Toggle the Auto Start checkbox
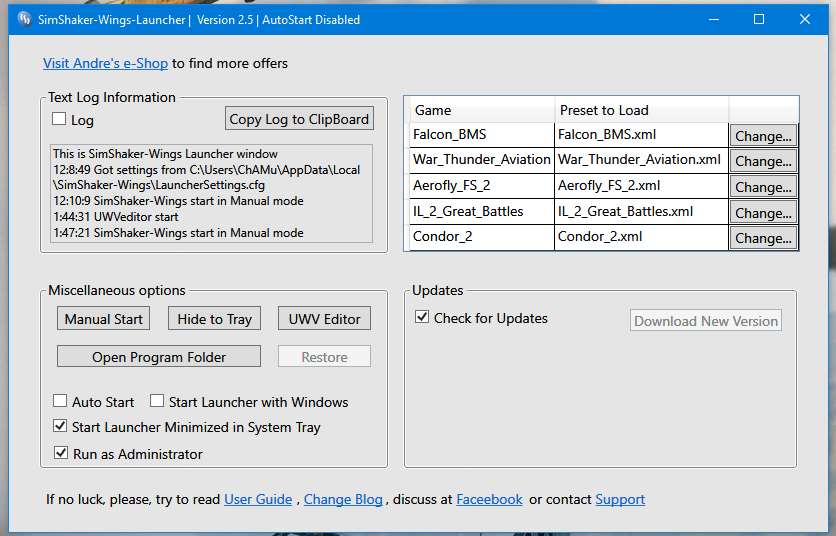The height and width of the screenshot is (536, 836). tap(60, 401)
